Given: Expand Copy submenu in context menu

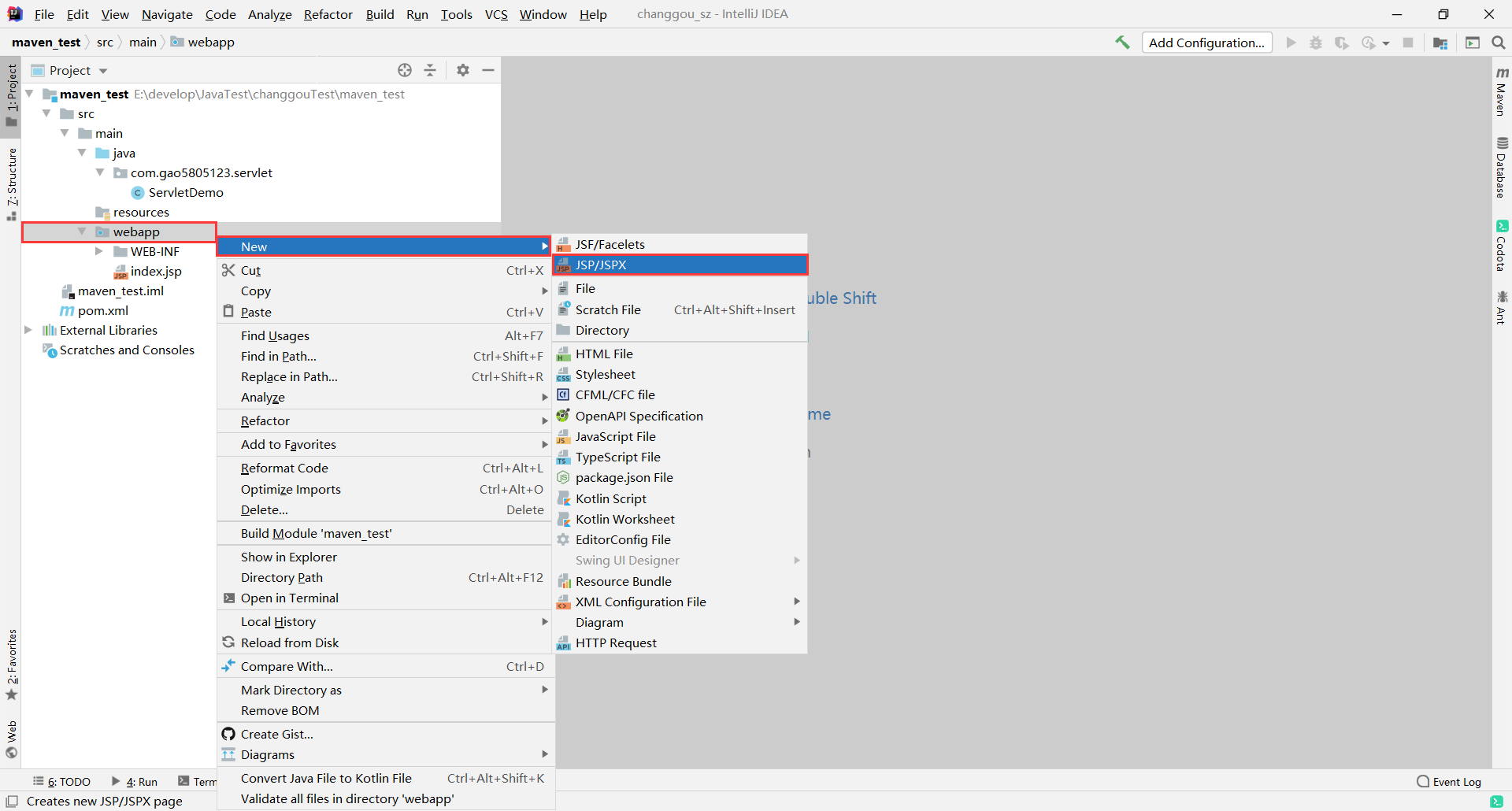Looking at the screenshot, I should click(x=384, y=291).
